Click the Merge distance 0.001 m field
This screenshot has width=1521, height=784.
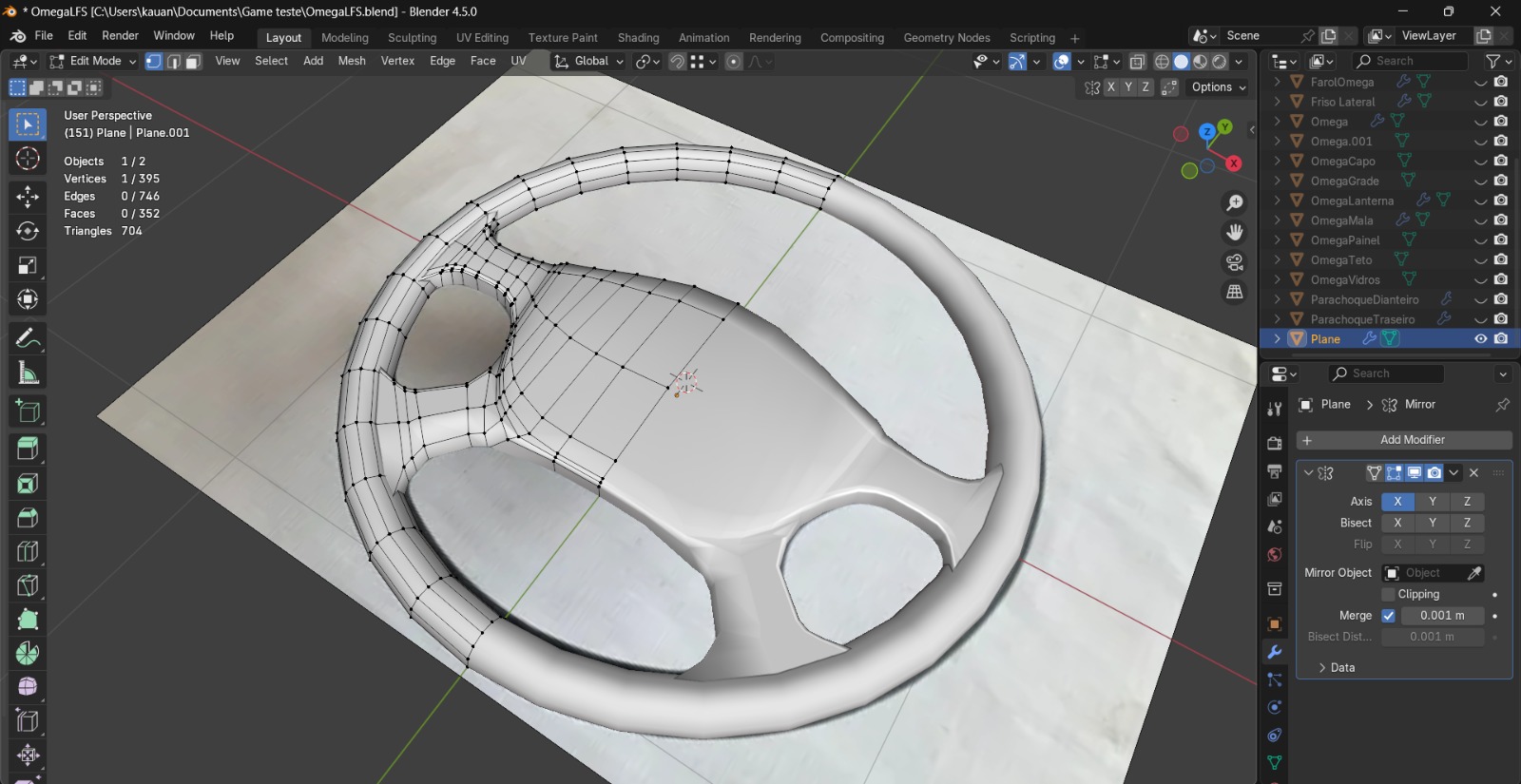pyautogui.click(x=1442, y=616)
